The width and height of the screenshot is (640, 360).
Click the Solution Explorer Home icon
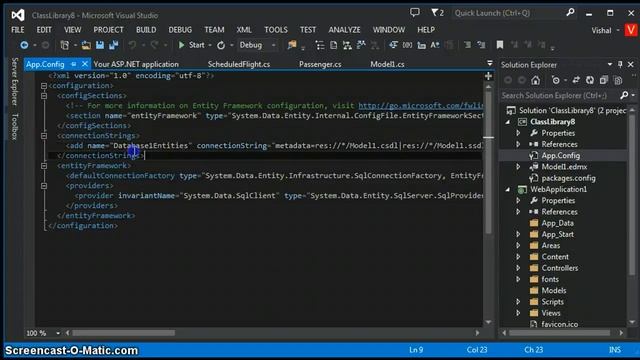[x=535, y=80]
